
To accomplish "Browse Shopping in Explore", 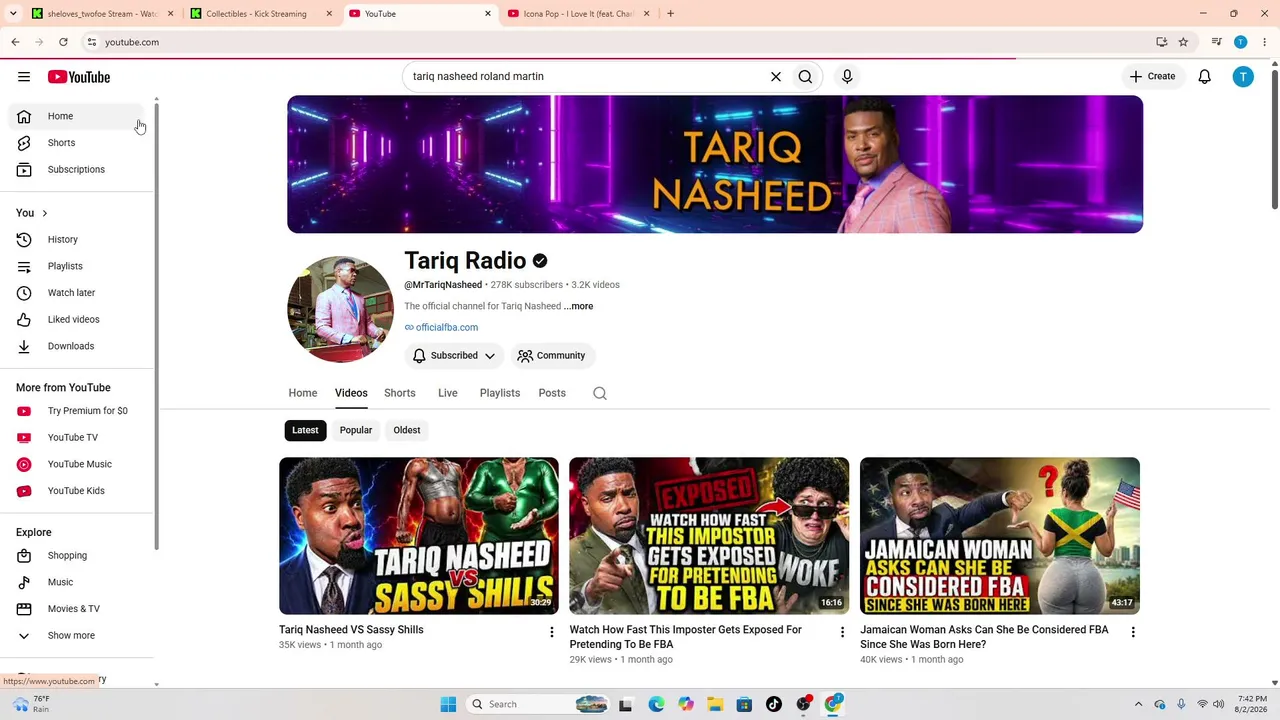I will [76, 555].
